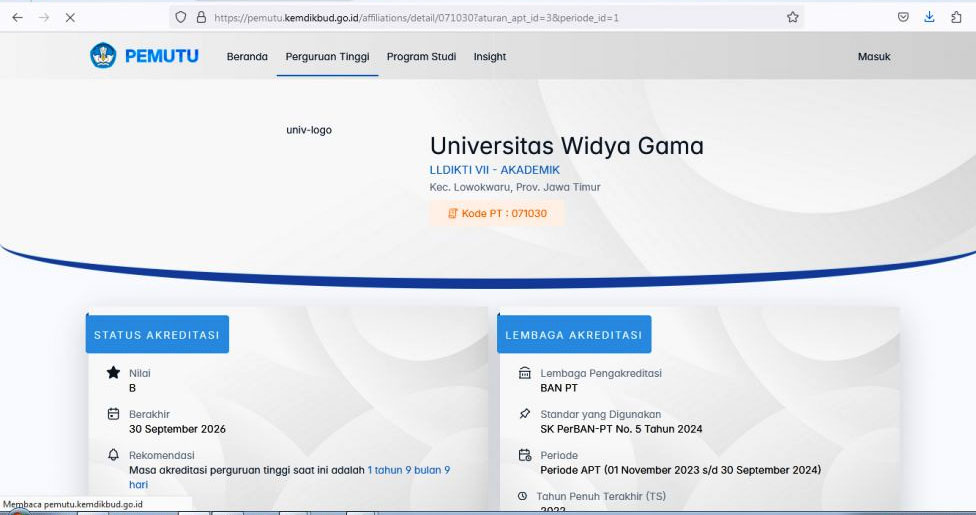Click the 'Membaca pemutu.kemdikbud.go.id' status text
Viewport: 976px width, 515px height.
click(73, 504)
